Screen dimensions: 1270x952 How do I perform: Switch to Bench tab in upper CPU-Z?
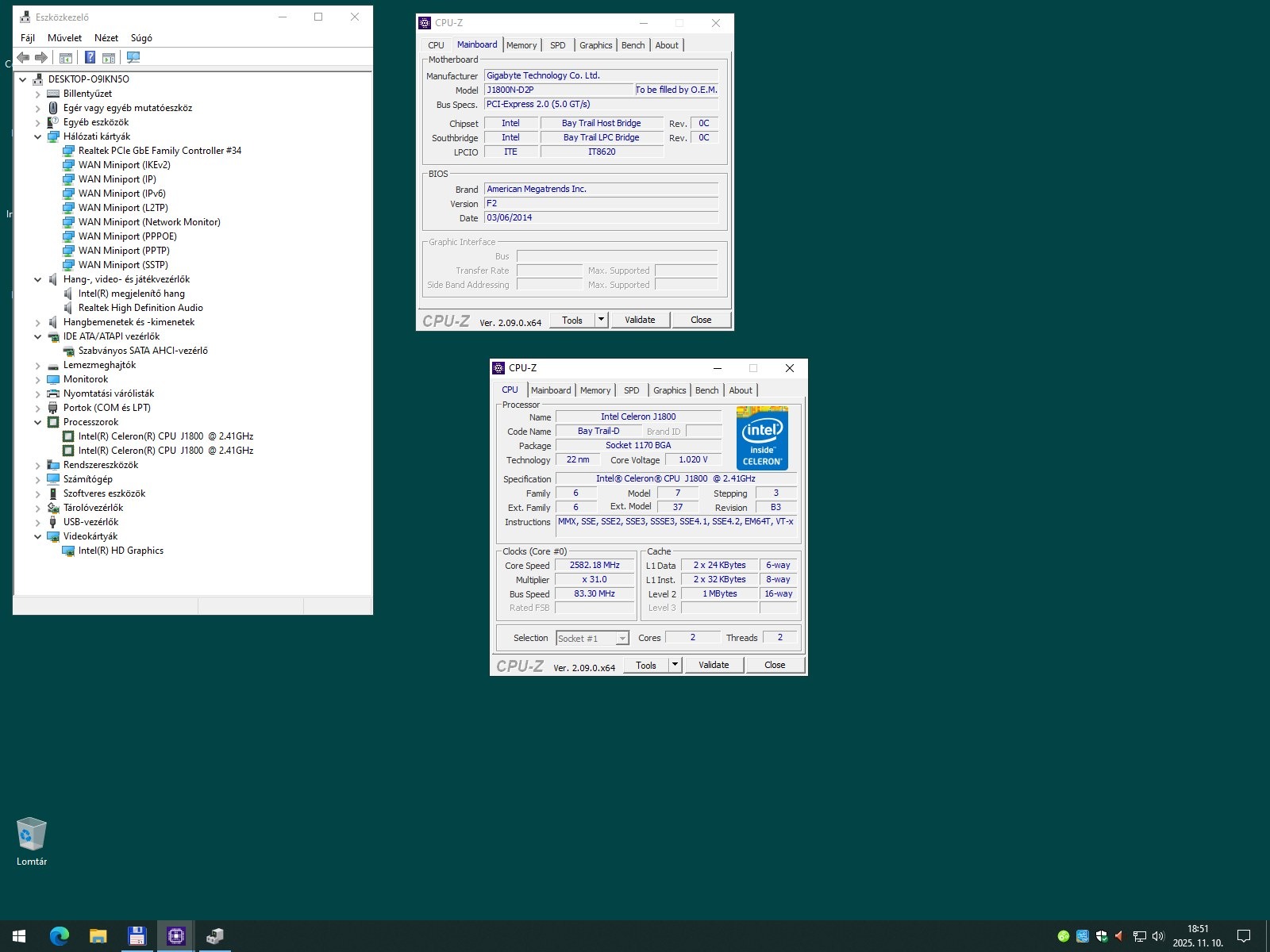click(x=633, y=45)
